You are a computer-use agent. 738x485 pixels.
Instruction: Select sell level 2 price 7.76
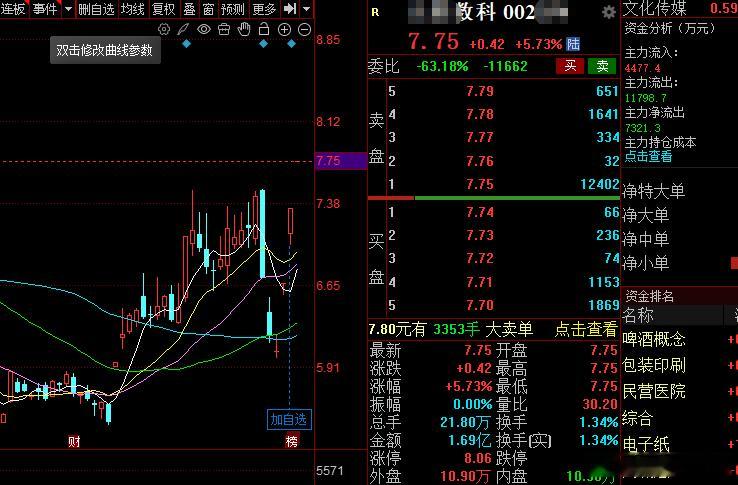click(480, 161)
